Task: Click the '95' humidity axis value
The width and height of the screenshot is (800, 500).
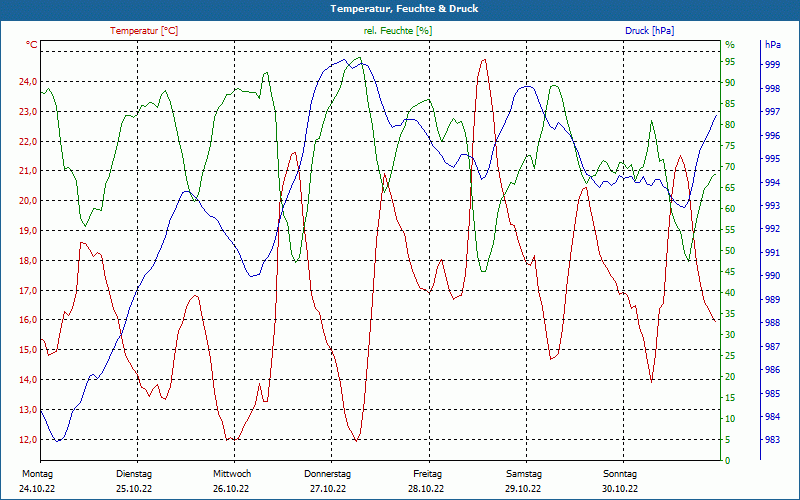Action: point(730,62)
